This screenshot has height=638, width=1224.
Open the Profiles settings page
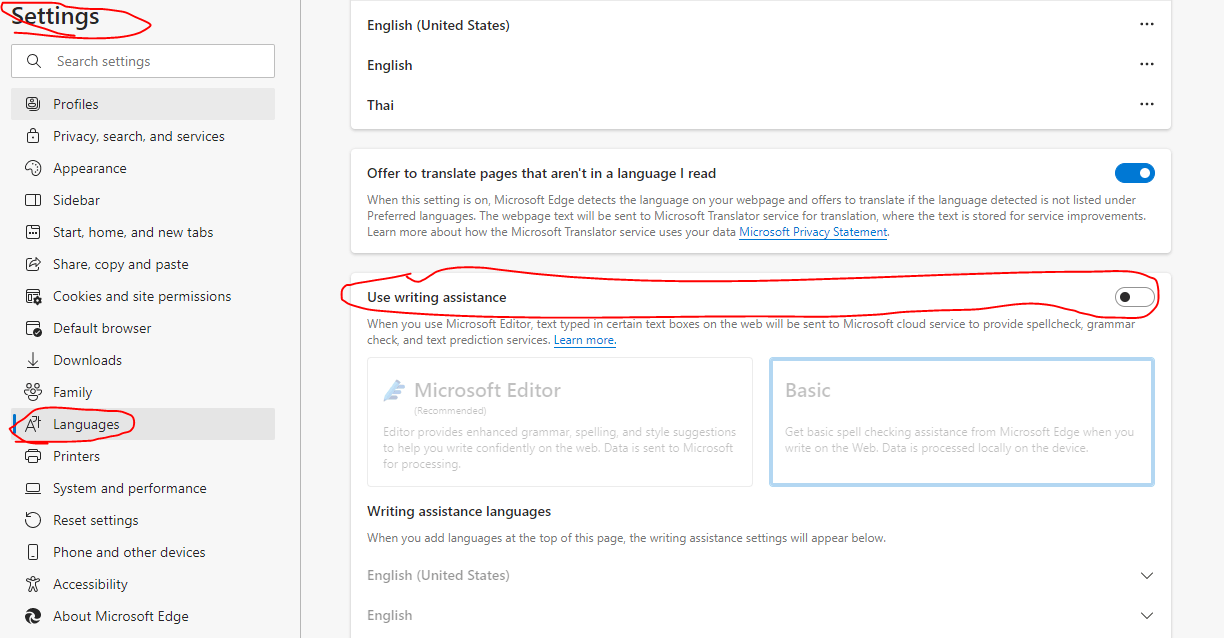143,104
